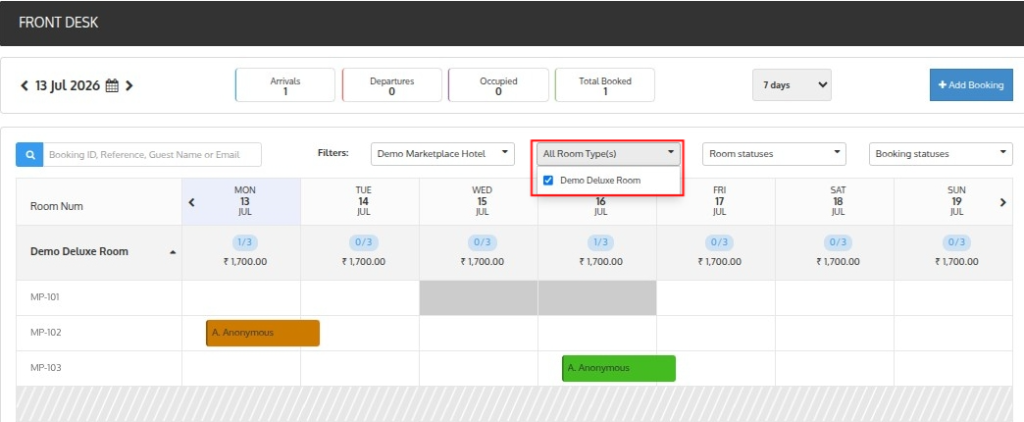This screenshot has width=1024, height=422.
Task: Click the MP-101 blocked grey cell
Action: click(x=538, y=298)
